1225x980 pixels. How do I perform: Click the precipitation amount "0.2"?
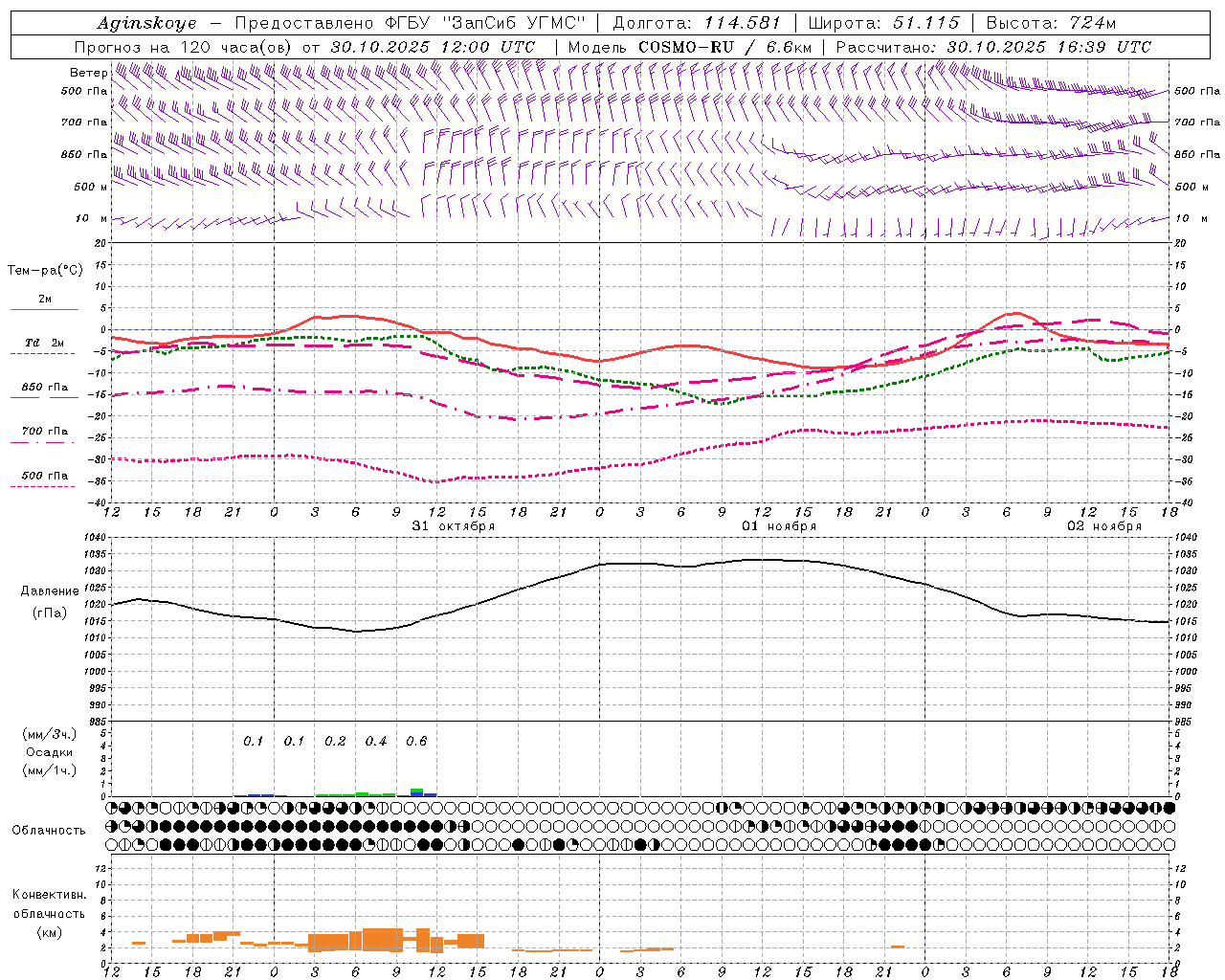[x=335, y=742]
